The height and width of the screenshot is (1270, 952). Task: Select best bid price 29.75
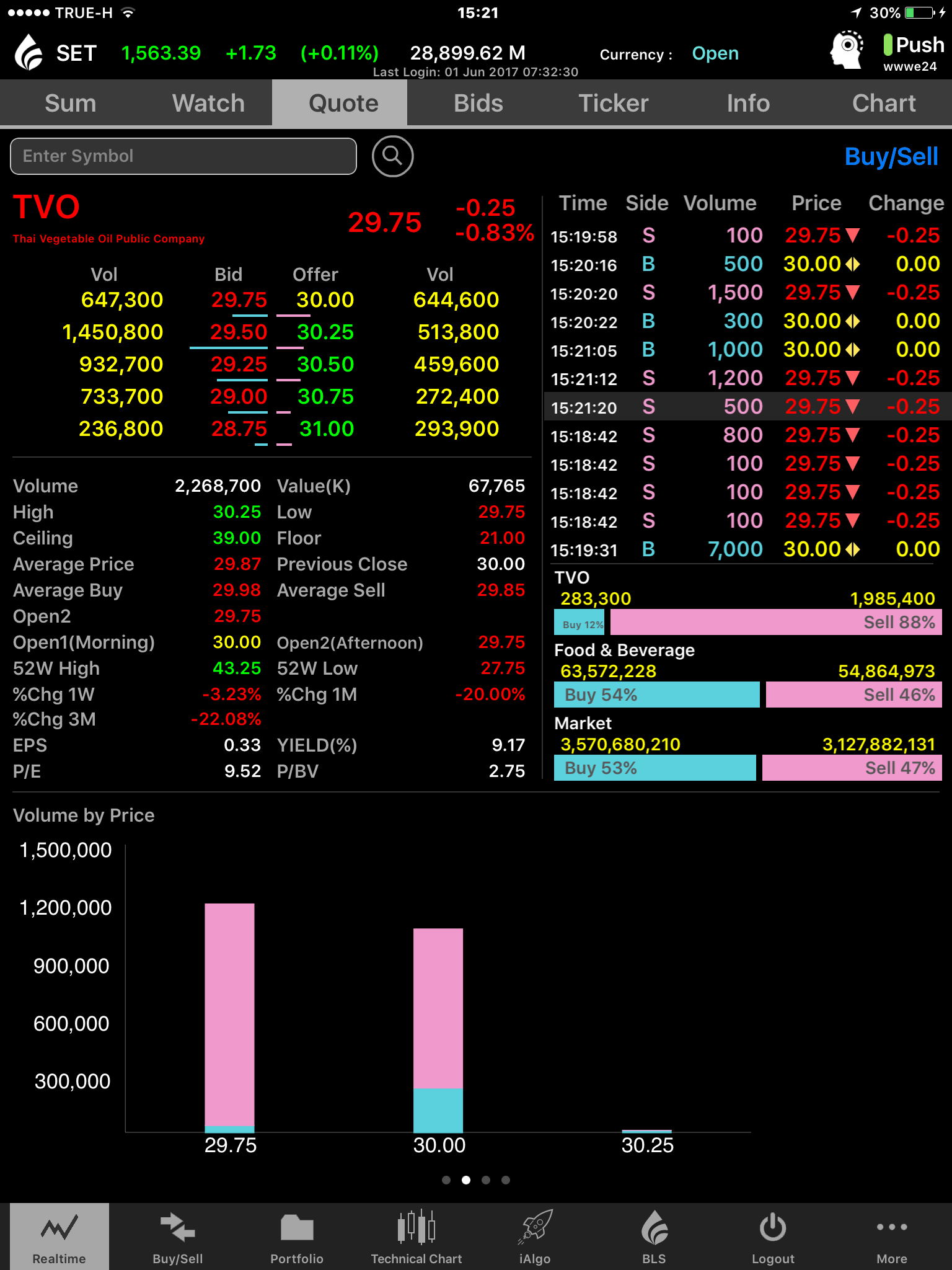pyautogui.click(x=239, y=300)
